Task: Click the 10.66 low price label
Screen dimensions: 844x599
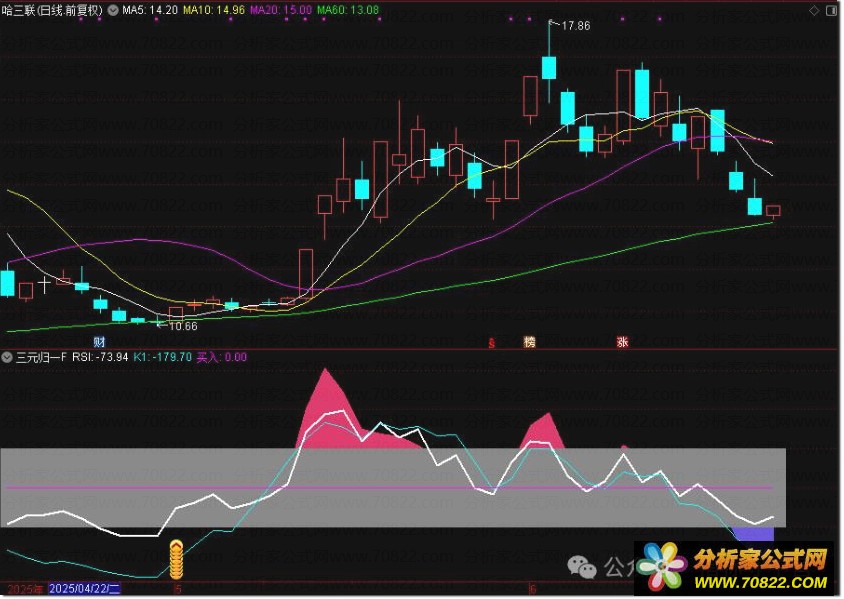Action: click(183, 326)
